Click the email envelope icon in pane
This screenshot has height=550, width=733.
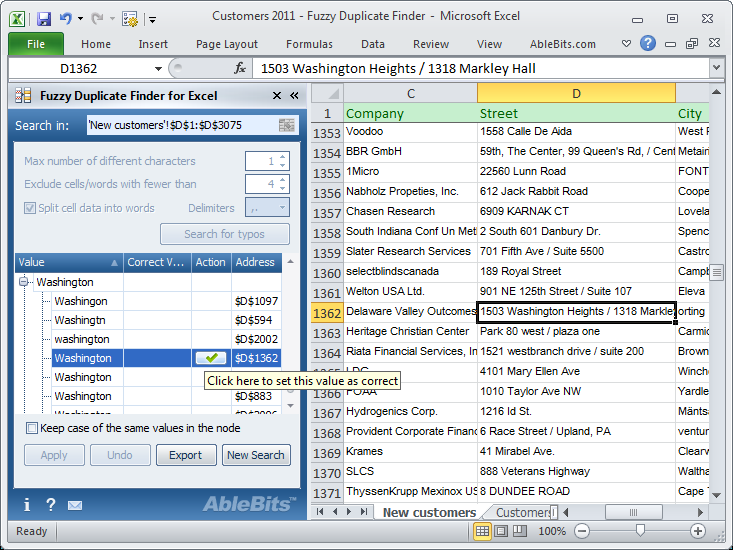click(75, 505)
